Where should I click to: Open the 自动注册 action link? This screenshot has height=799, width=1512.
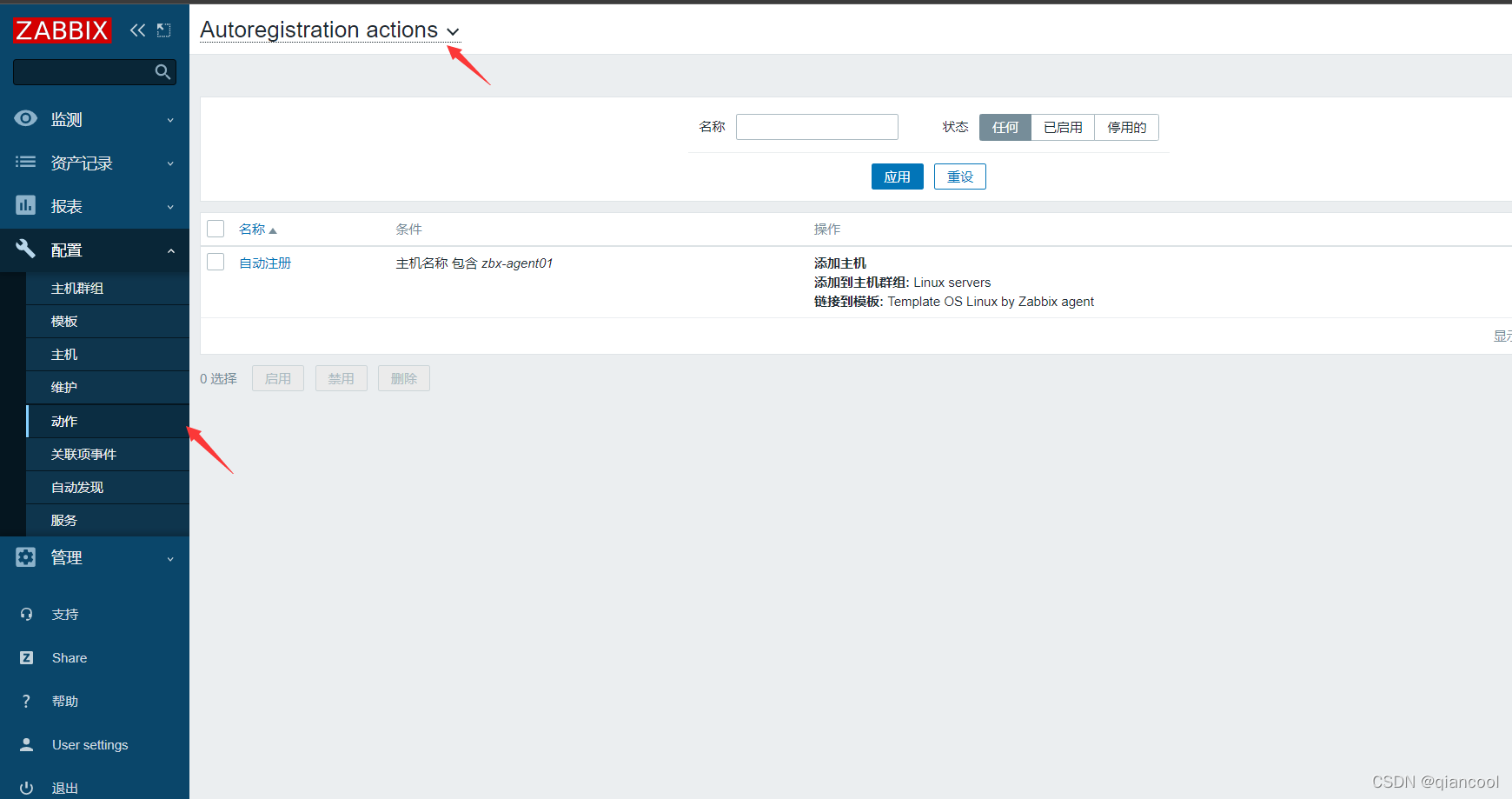[x=265, y=263]
